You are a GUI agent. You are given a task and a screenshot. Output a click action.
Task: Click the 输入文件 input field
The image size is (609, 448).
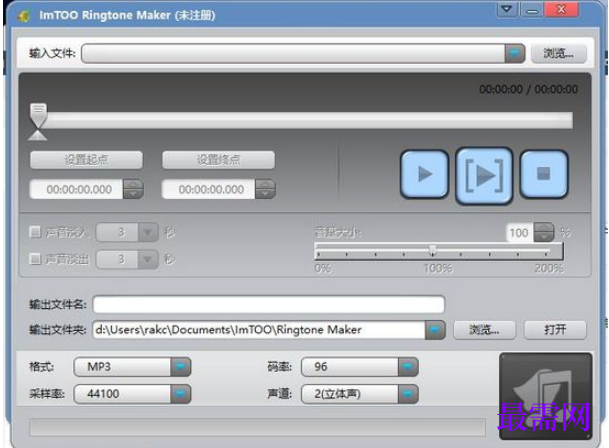293,53
